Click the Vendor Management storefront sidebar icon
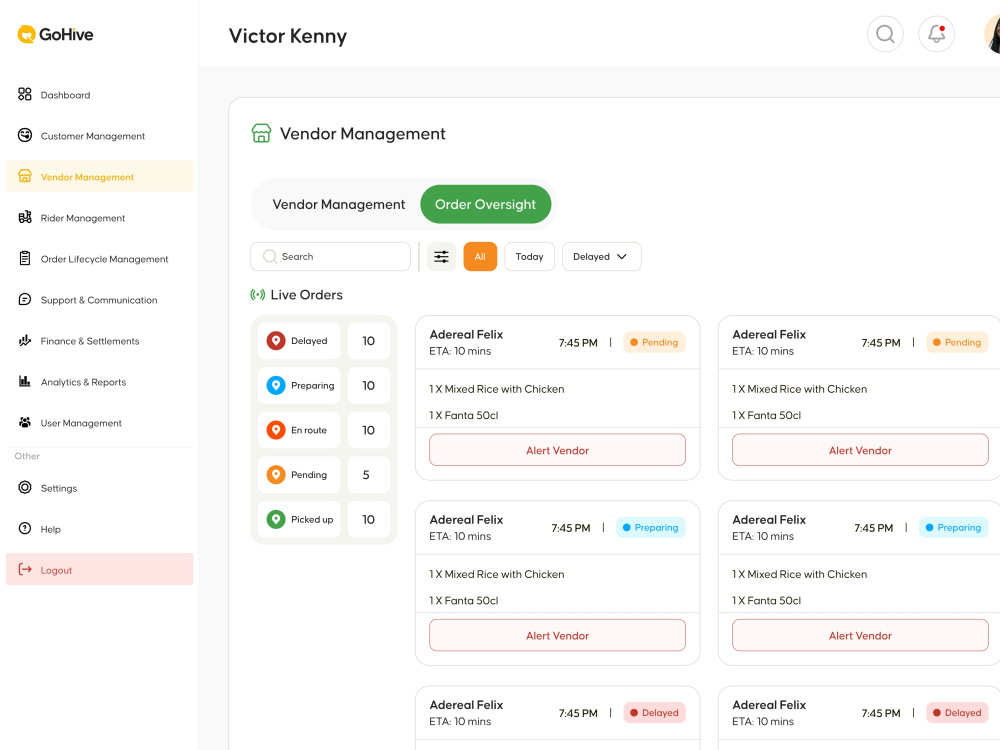The width and height of the screenshot is (1000, 750). [25, 176]
